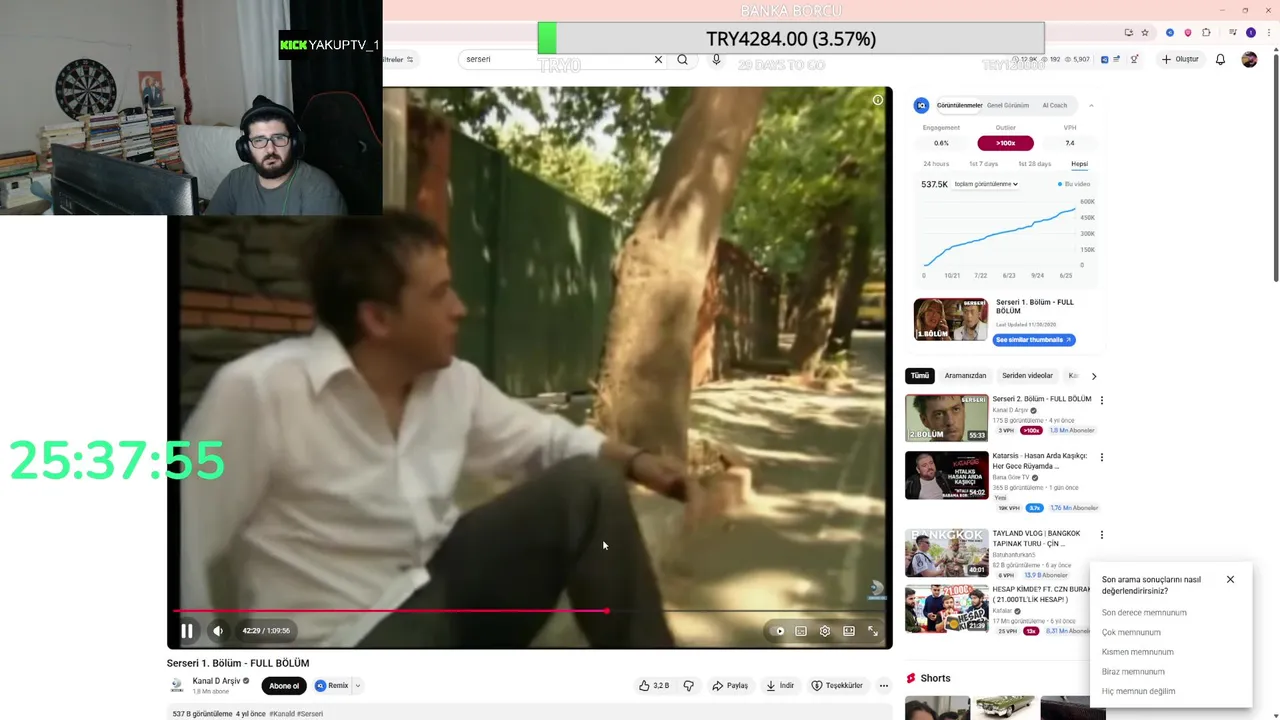
Task: Select the 24 hours time range
Action: pos(936,164)
